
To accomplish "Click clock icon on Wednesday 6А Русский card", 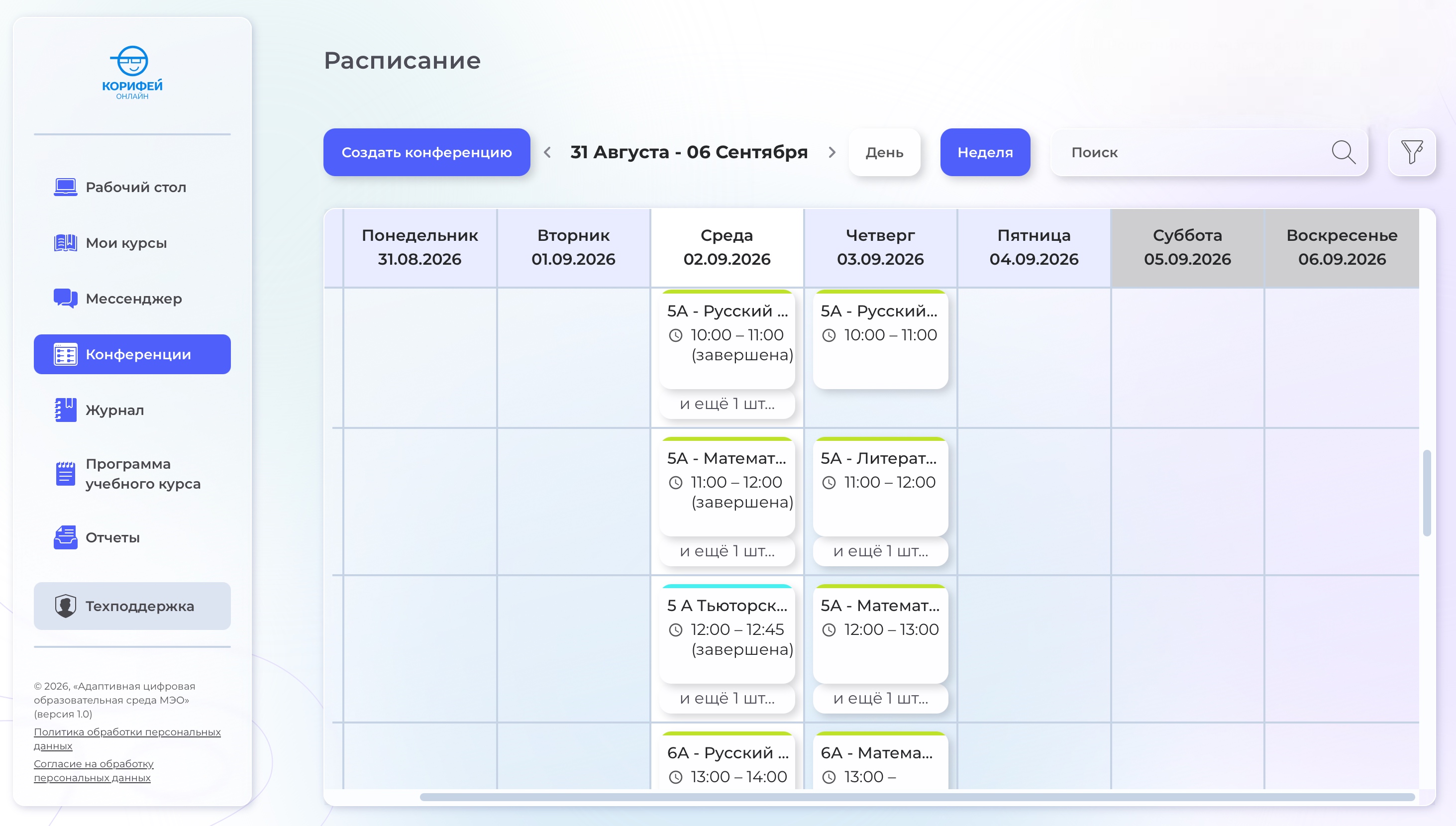I will point(676,777).
